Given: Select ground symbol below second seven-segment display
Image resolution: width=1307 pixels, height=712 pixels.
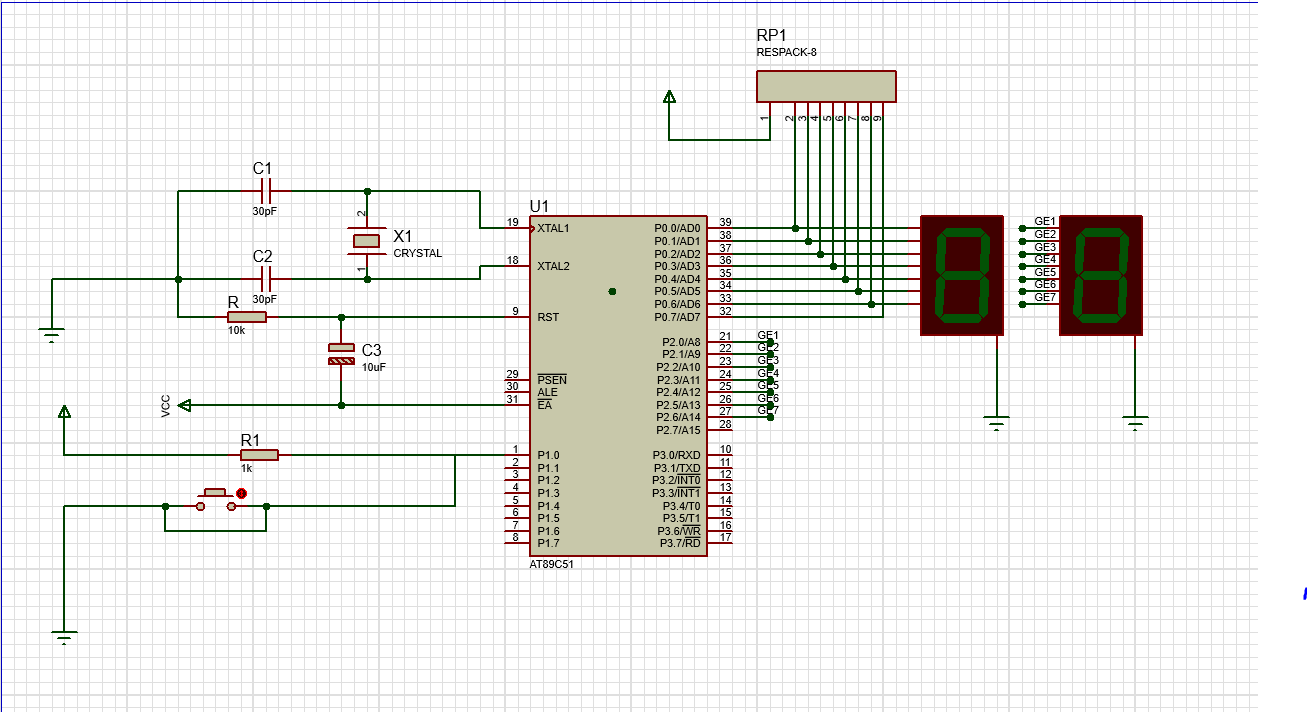Looking at the screenshot, I should [1135, 423].
